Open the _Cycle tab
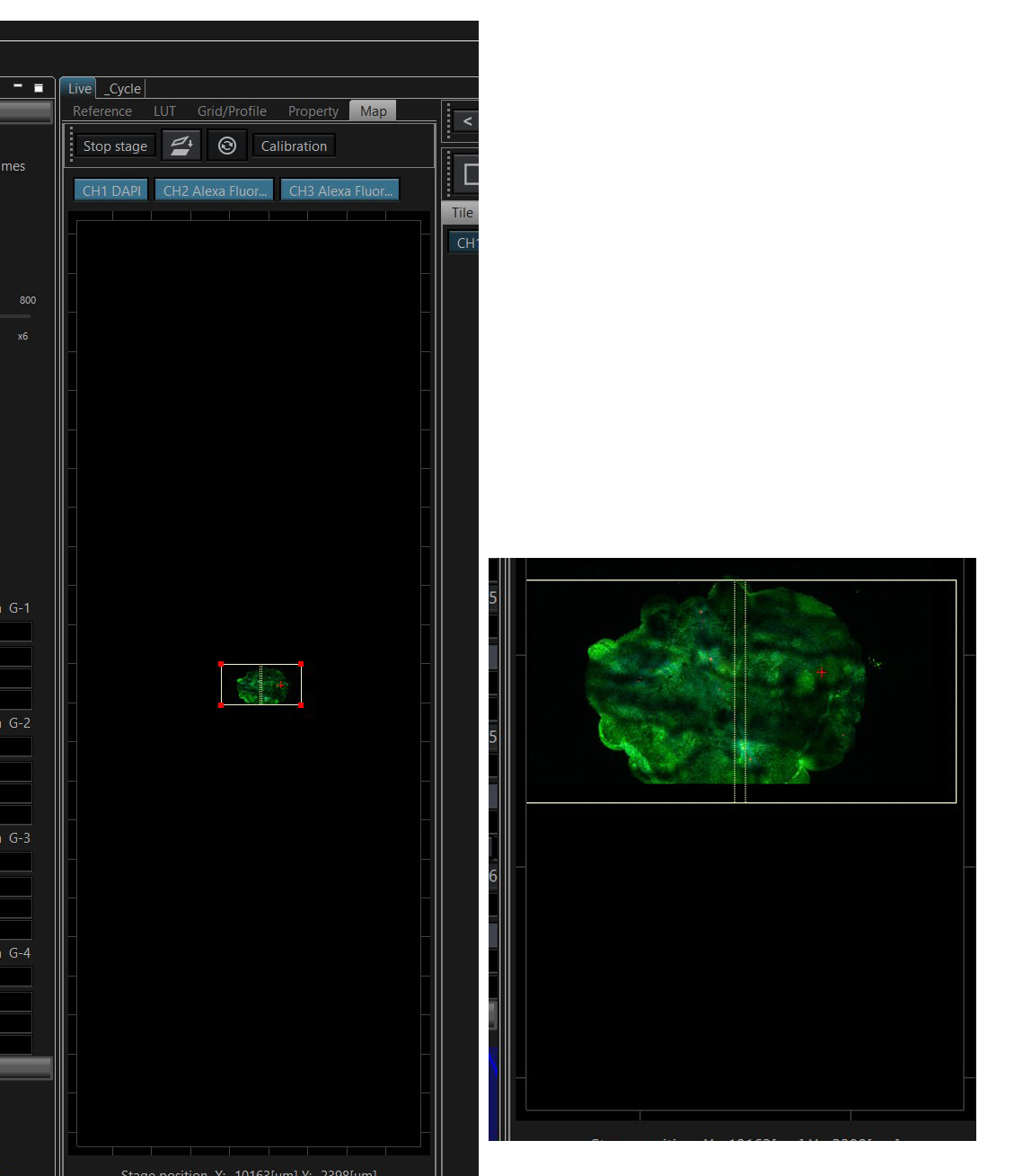The image size is (1014, 1176). click(x=124, y=88)
